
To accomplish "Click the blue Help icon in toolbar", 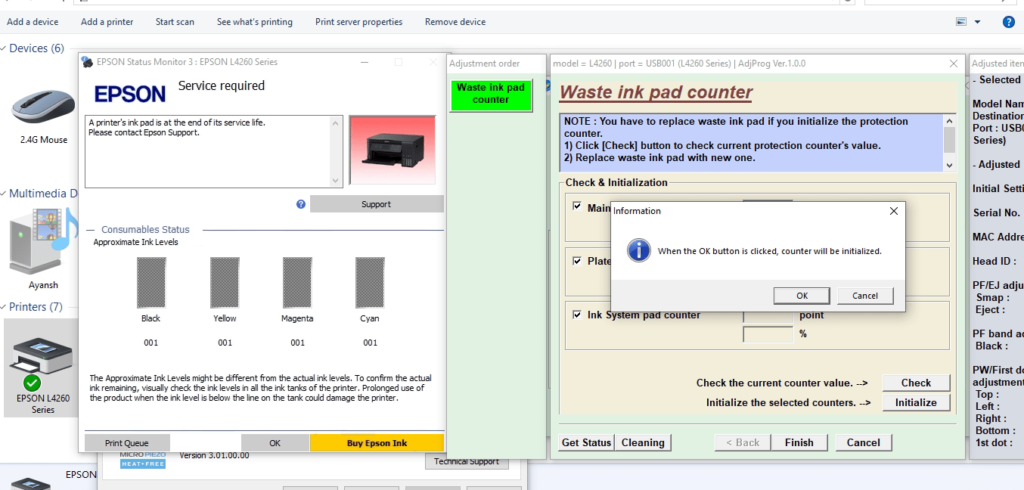I will [x=1008, y=22].
